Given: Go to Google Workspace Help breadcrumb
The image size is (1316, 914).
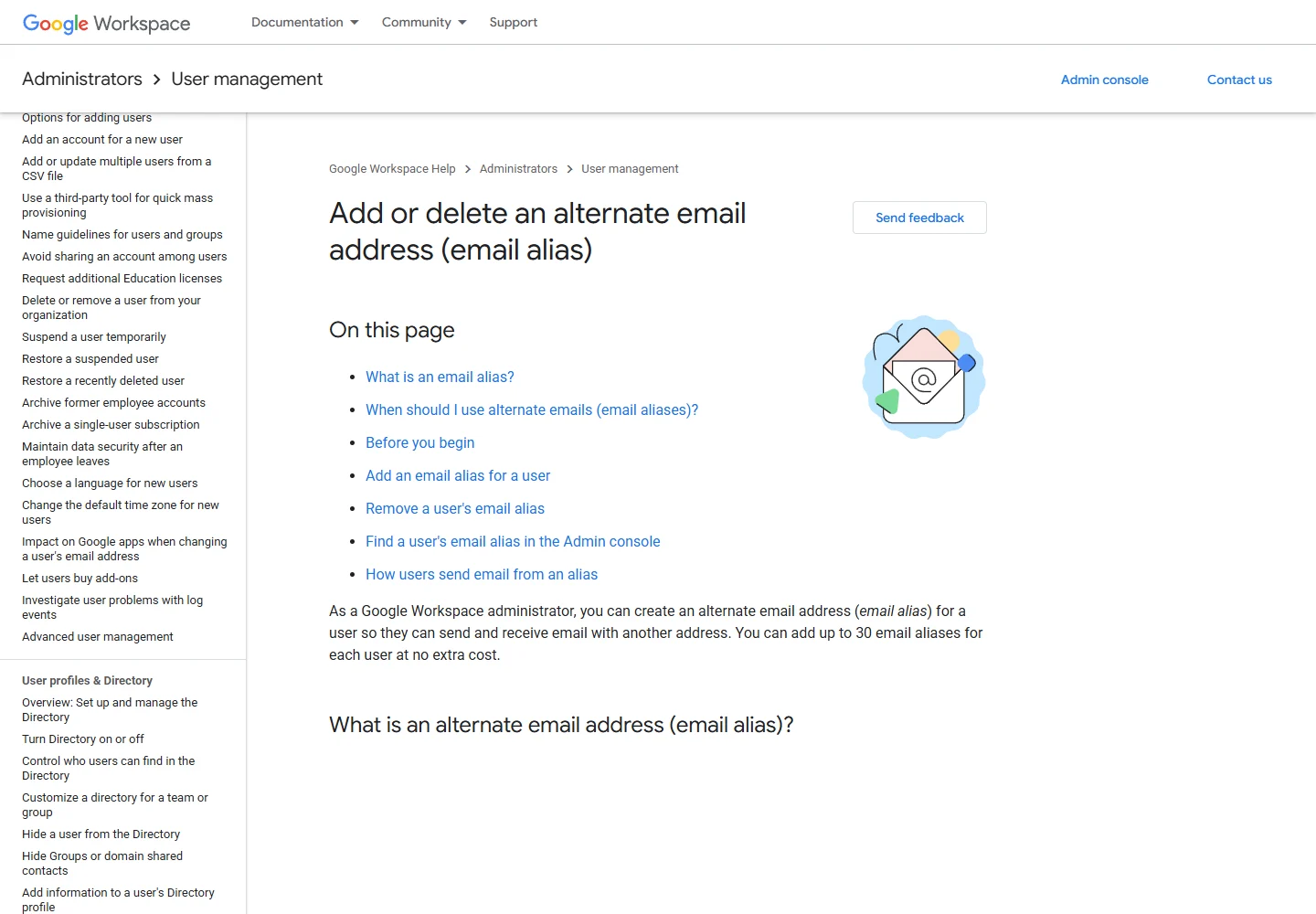Looking at the screenshot, I should [392, 169].
